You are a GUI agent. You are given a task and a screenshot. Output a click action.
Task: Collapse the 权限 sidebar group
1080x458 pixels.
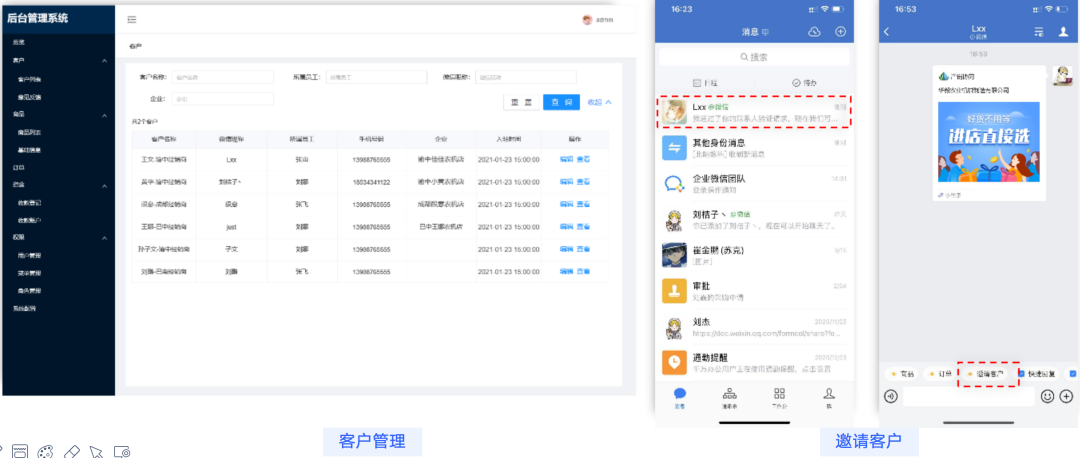click(x=105, y=238)
